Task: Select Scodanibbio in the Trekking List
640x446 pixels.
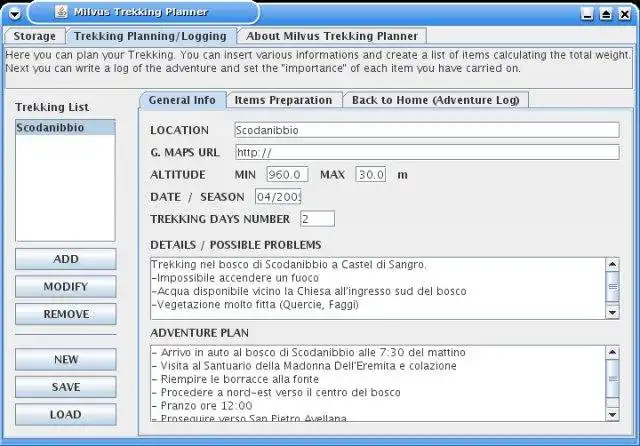Action: click(x=65, y=128)
